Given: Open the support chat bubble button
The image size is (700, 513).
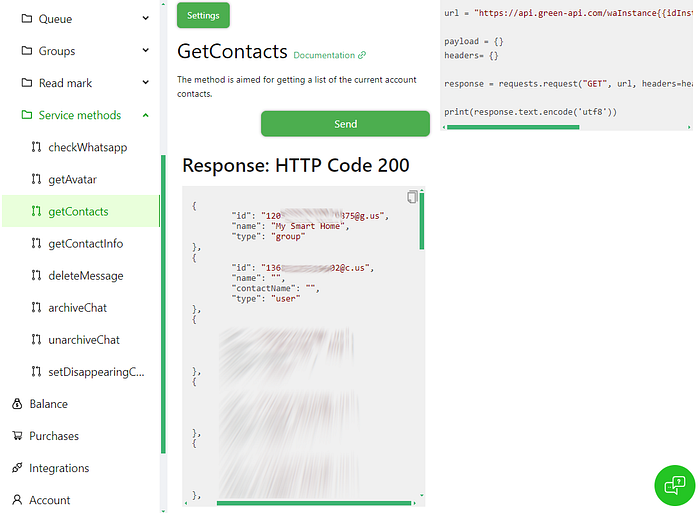Looking at the screenshot, I should pyautogui.click(x=675, y=485).
